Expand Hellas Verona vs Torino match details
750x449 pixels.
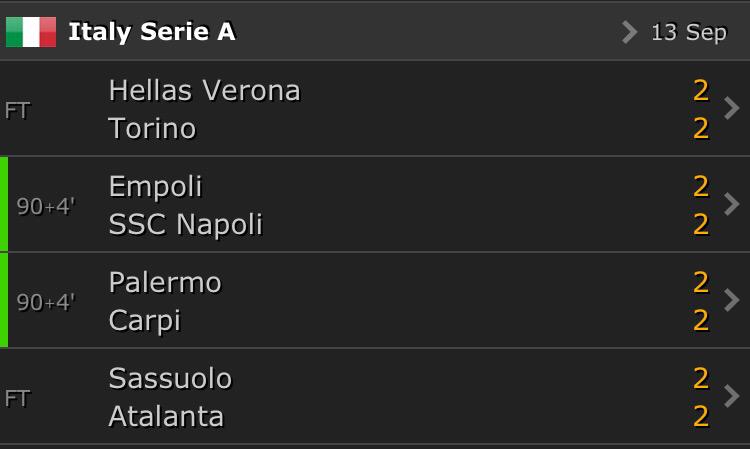coord(732,108)
